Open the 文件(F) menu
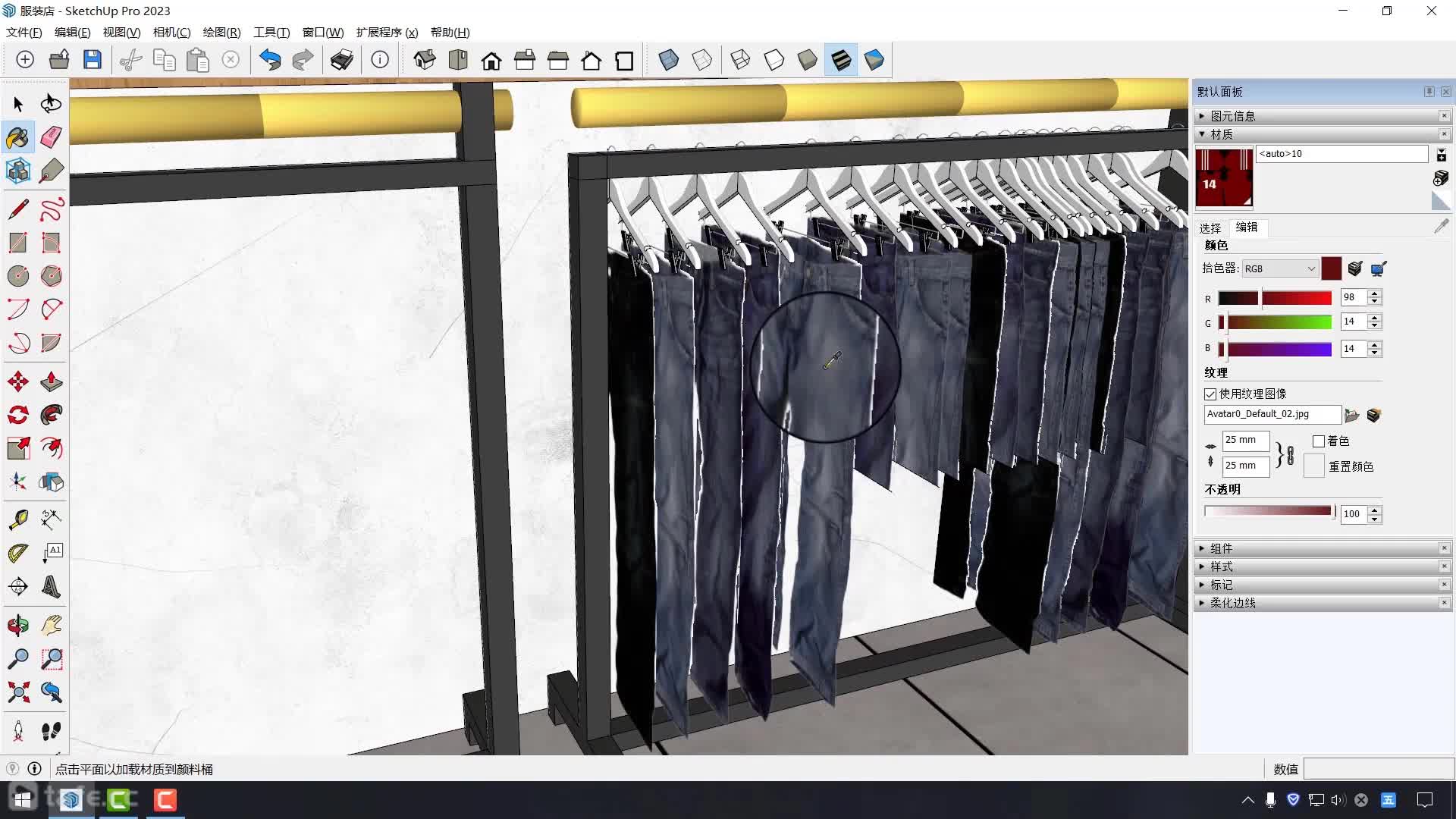Image resolution: width=1456 pixels, height=819 pixels. pyautogui.click(x=24, y=33)
